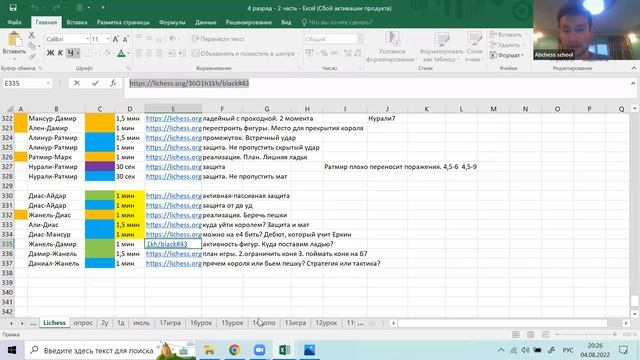Switch to Normal view in status bar

point(516,335)
